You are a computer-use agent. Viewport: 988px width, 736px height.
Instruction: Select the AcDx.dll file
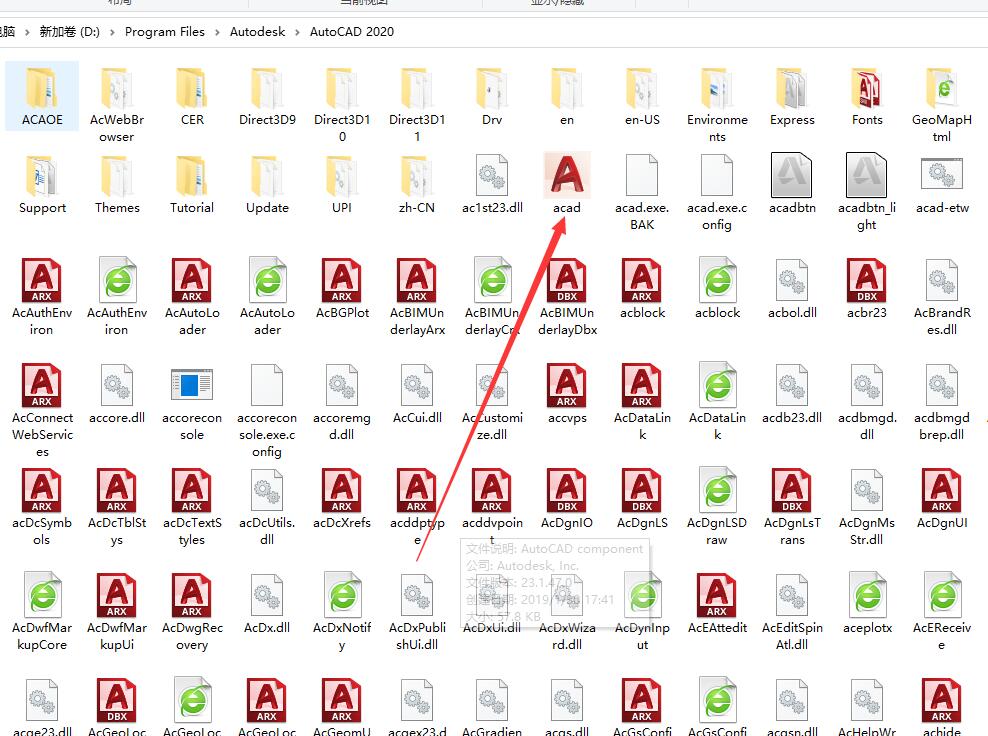coord(267,604)
